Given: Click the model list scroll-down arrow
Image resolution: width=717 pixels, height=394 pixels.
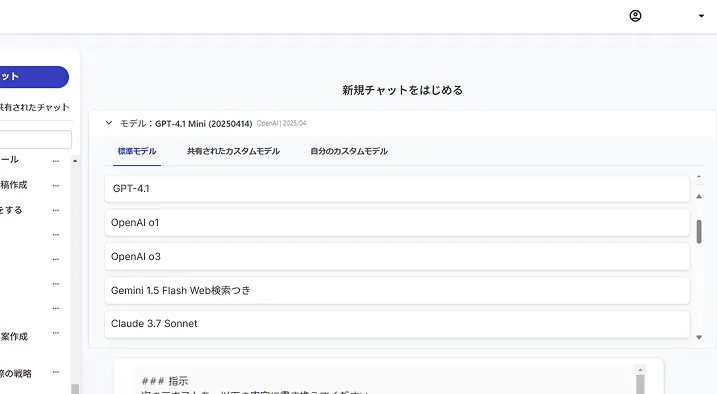Looking at the screenshot, I should point(699,337).
